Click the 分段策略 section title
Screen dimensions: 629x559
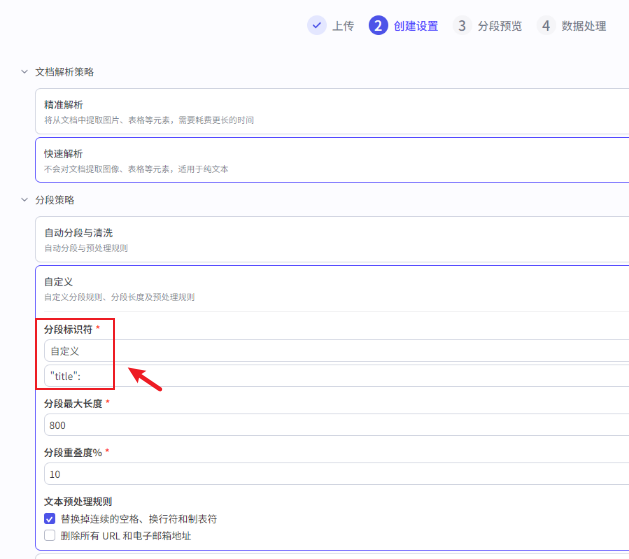pyautogui.click(x=55, y=200)
